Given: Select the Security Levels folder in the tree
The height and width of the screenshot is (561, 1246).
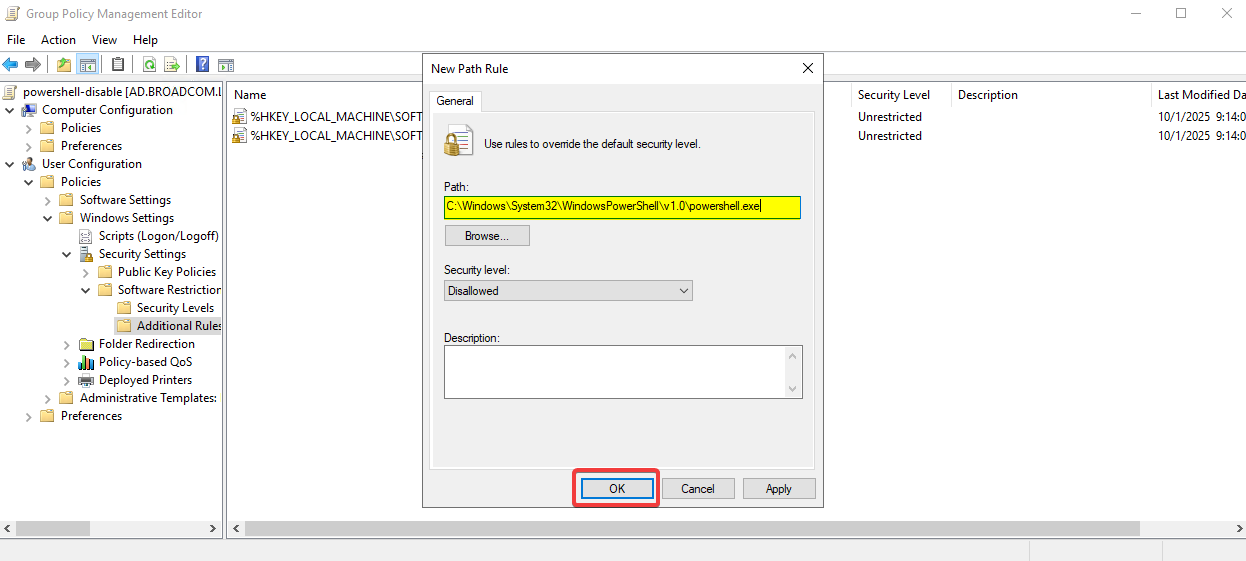Looking at the screenshot, I should point(174,308).
